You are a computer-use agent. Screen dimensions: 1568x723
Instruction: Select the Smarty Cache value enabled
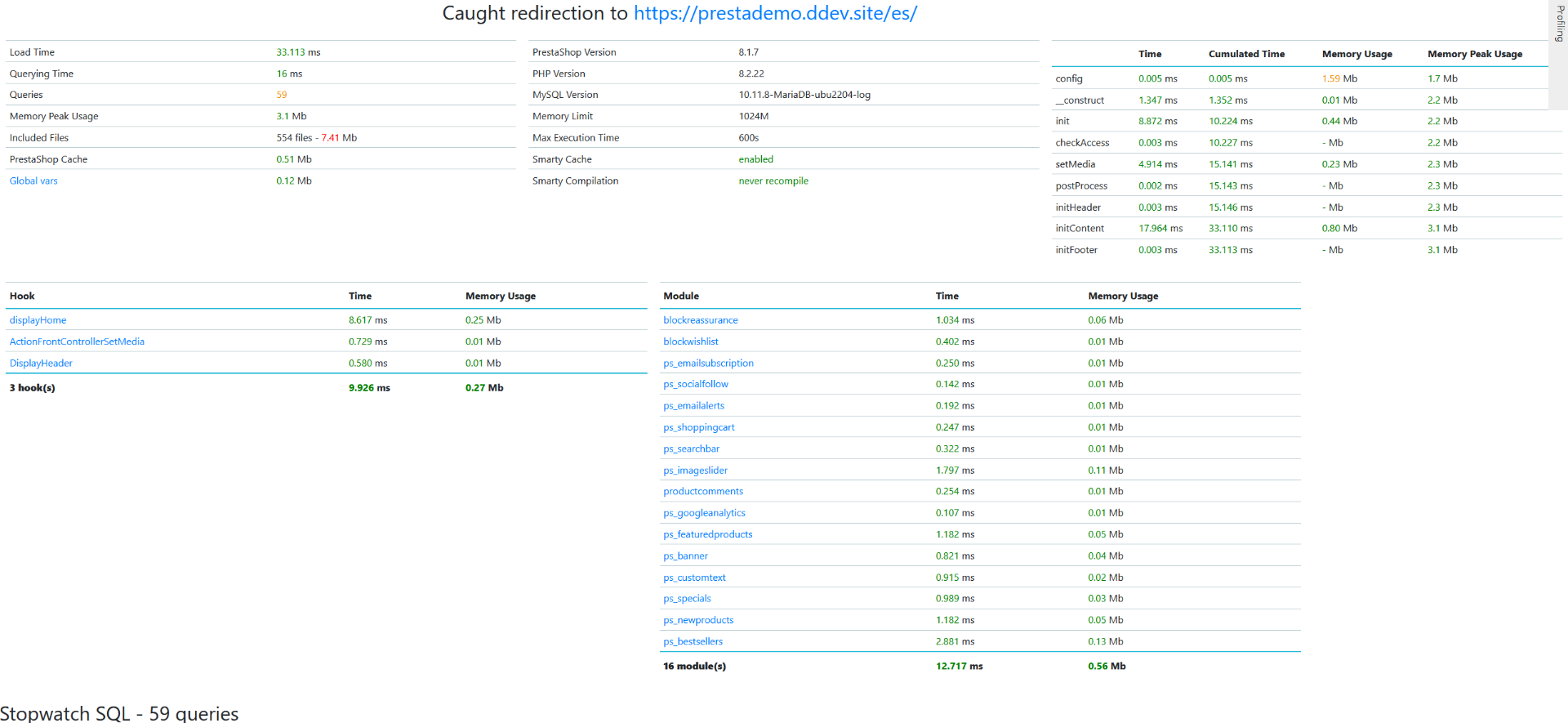click(756, 159)
